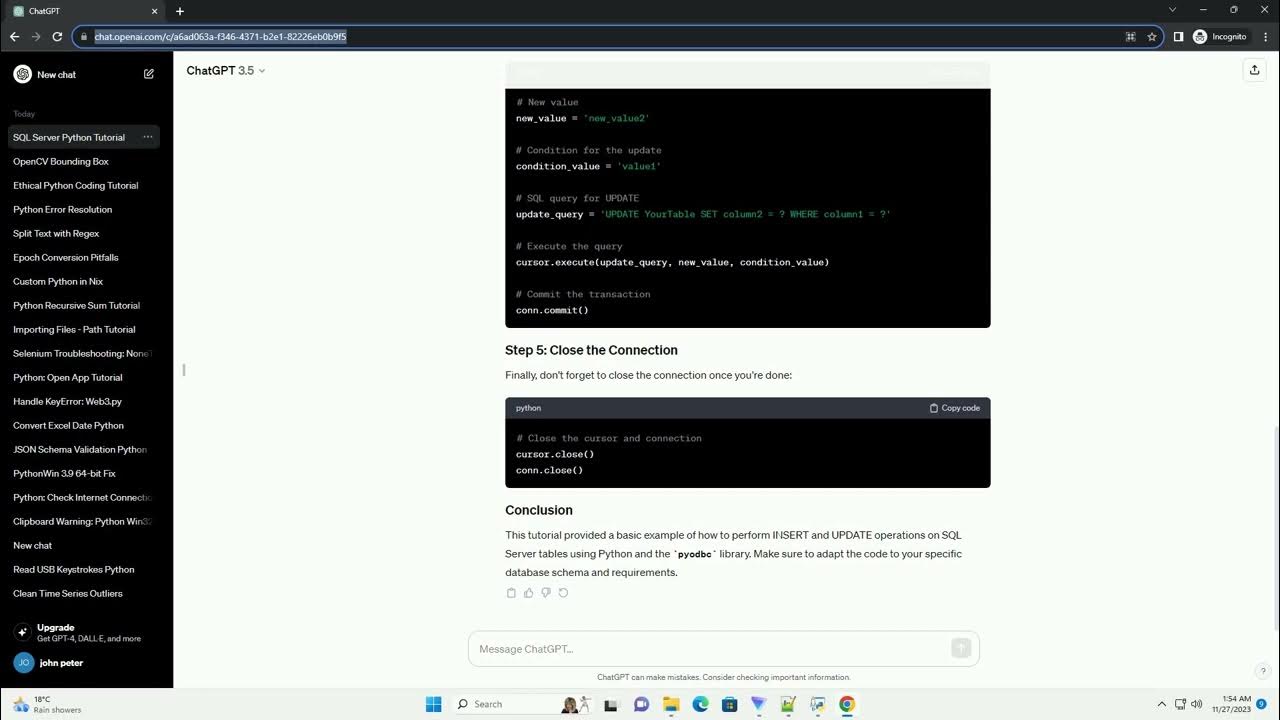The image size is (1280, 720).
Task: Open File Explorer from the taskbar
Action: click(671, 704)
